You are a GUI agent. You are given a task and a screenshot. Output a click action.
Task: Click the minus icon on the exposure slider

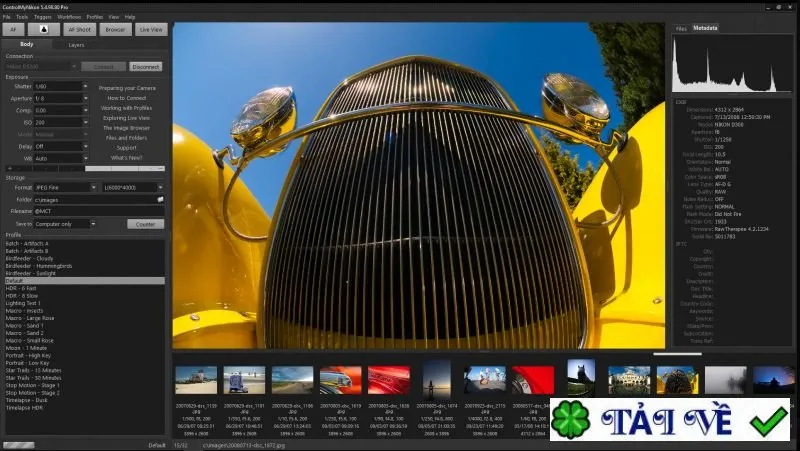pos(161,168)
